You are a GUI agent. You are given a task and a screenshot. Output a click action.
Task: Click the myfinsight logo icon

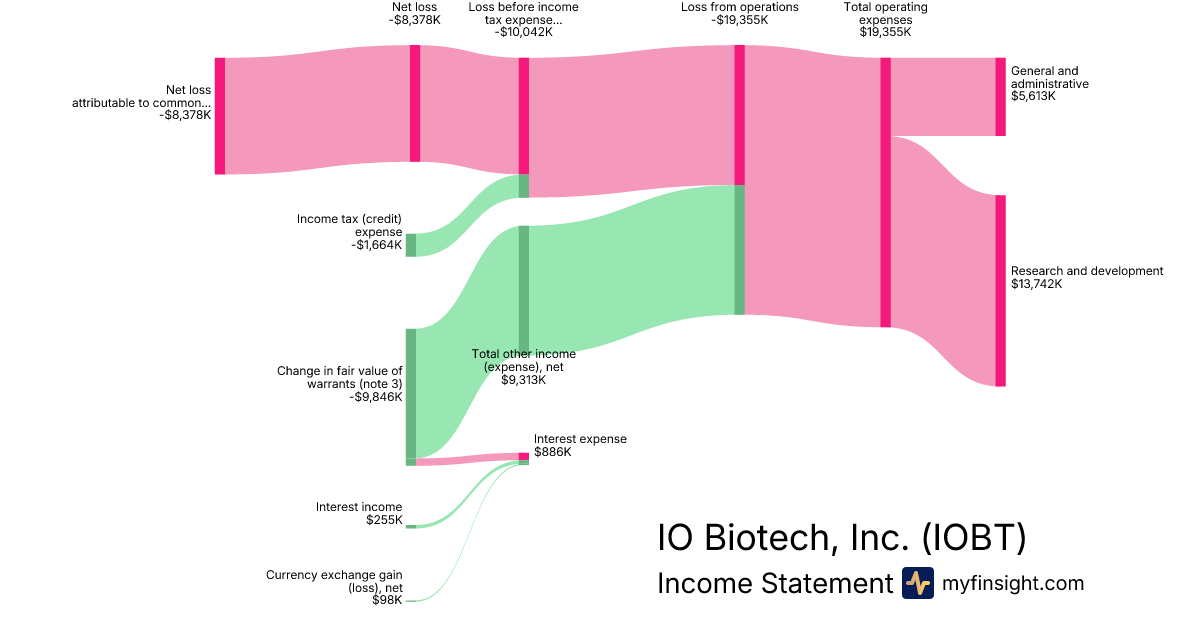tap(917, 583)
